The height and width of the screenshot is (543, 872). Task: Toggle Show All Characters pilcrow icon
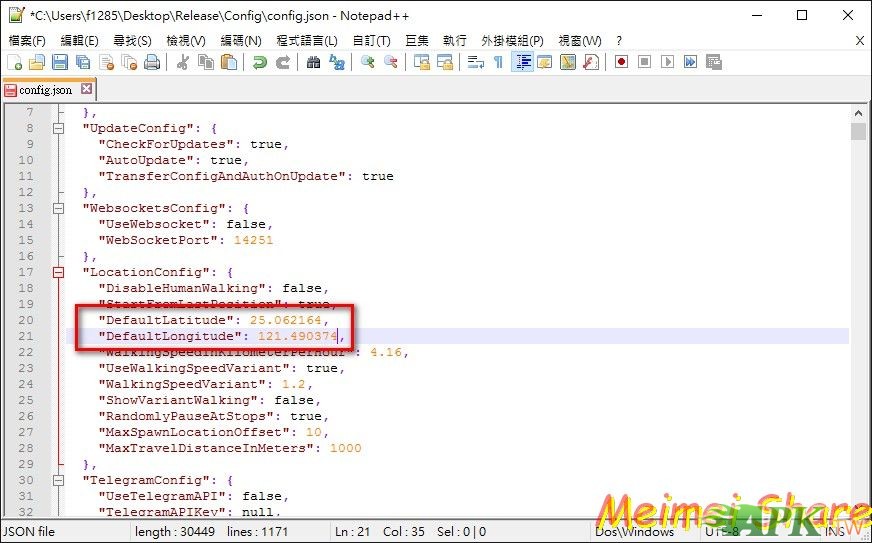click(498, 62)
